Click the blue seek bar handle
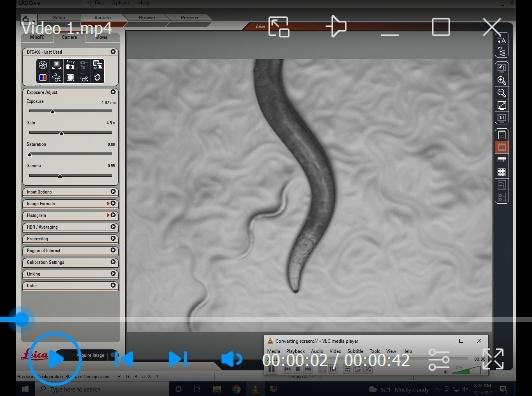532x396 pixels. [22, 319]
